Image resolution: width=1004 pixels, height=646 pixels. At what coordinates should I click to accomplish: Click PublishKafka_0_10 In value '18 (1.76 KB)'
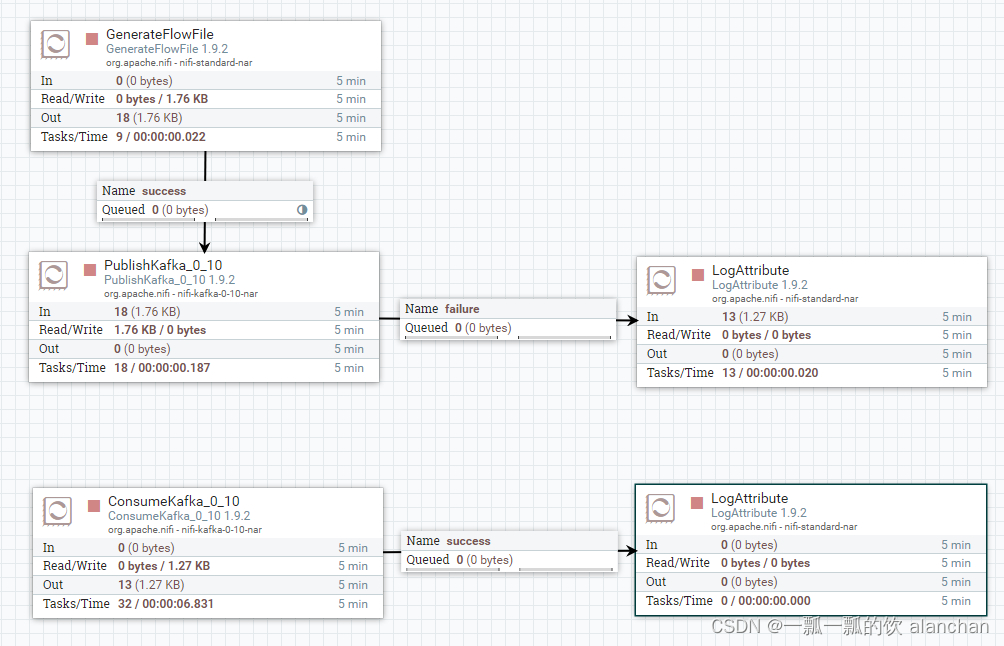point(147,312)
